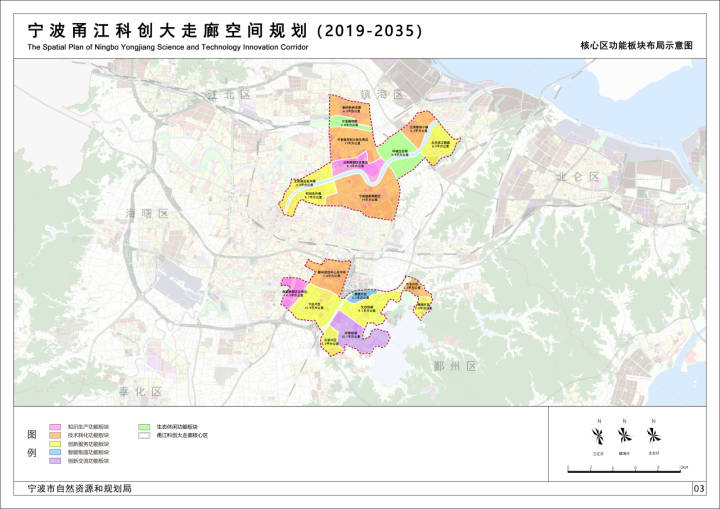Select the English subtitle beginning The Spatial Plan
The image size is (720, 509).
click(x=168, y=47)
